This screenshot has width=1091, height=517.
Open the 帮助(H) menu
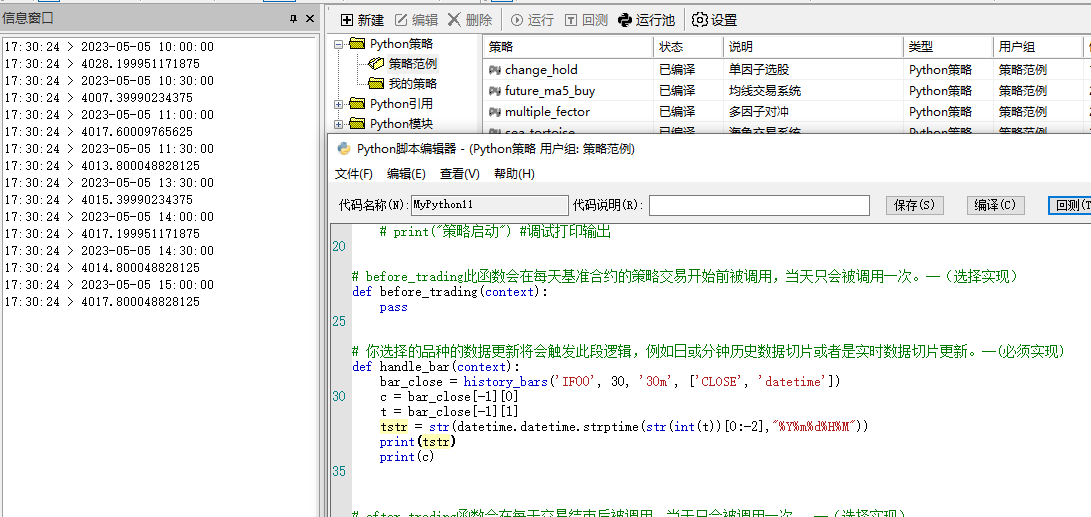pyautogui.click(x=514, y=174)
